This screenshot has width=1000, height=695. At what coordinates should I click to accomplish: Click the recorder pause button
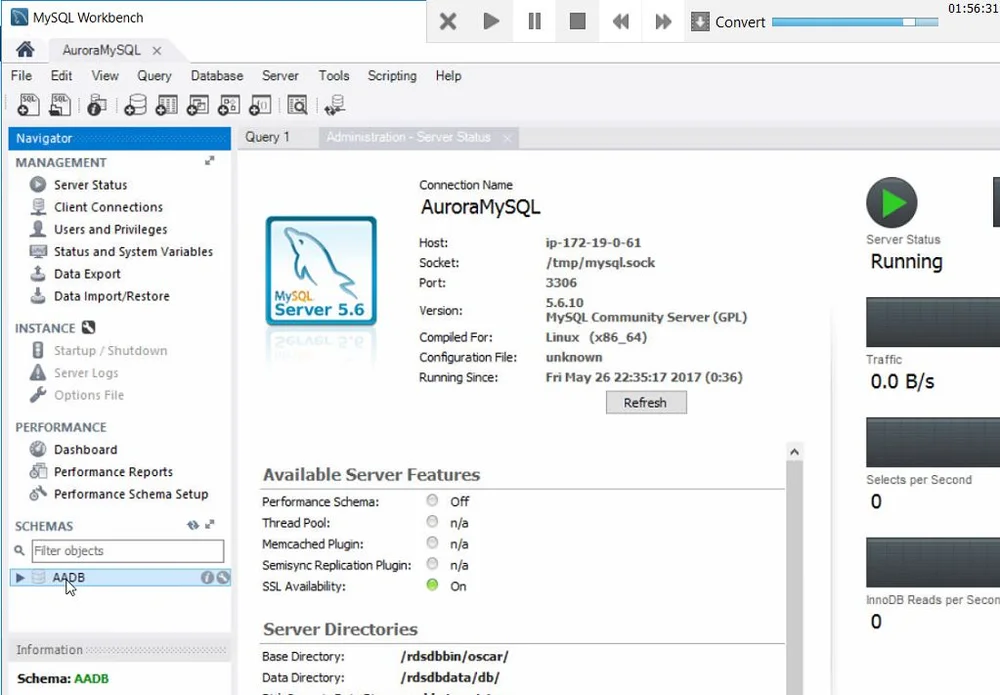534,21
